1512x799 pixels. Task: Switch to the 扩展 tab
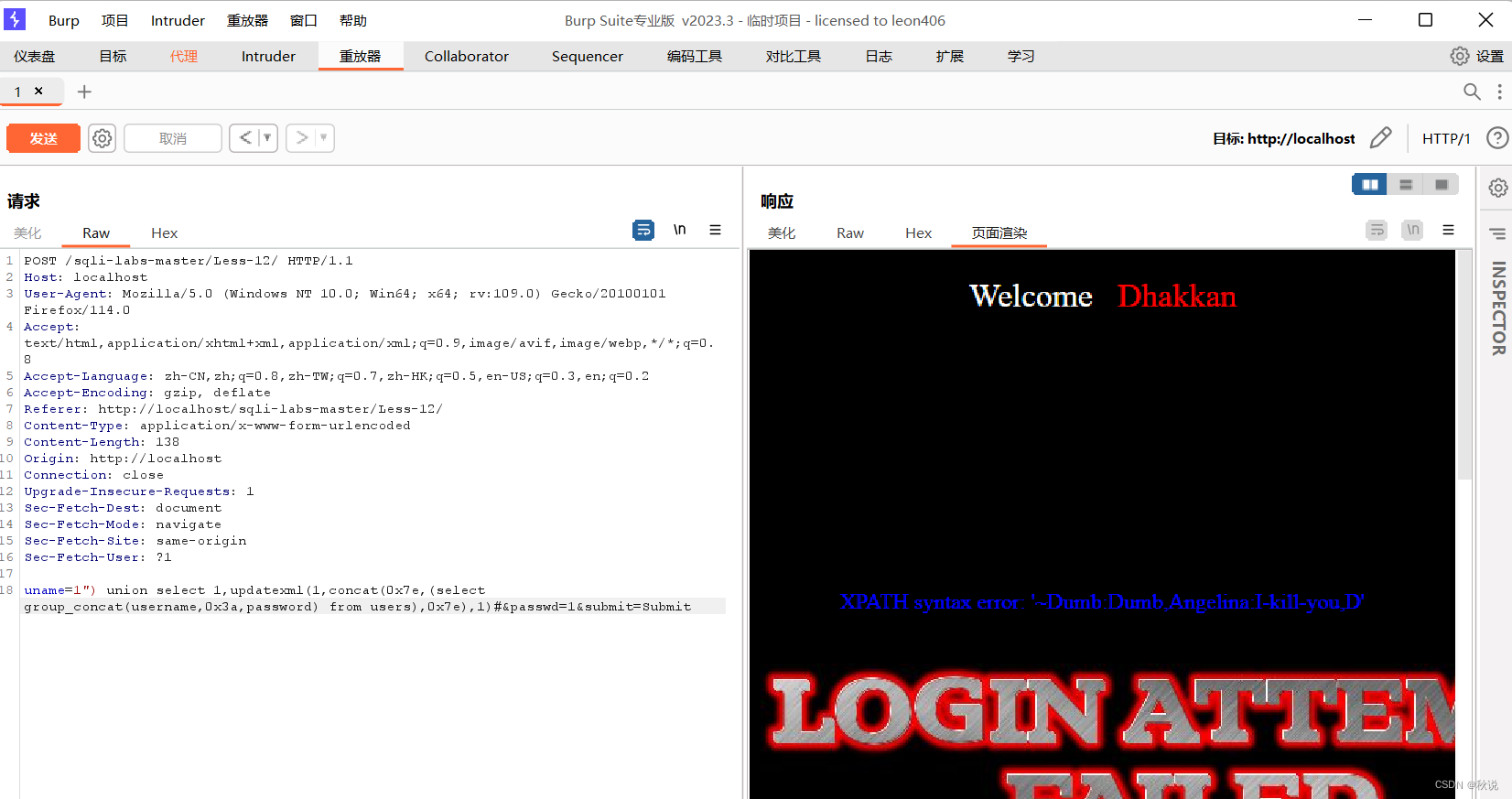[950, 56]
